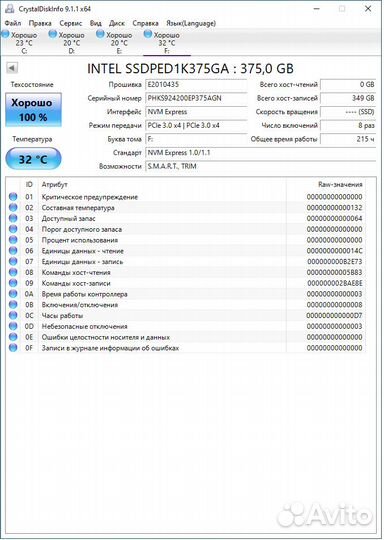
Task: Click status icon for attribute 0E
Action: click(x=13, y=337)
